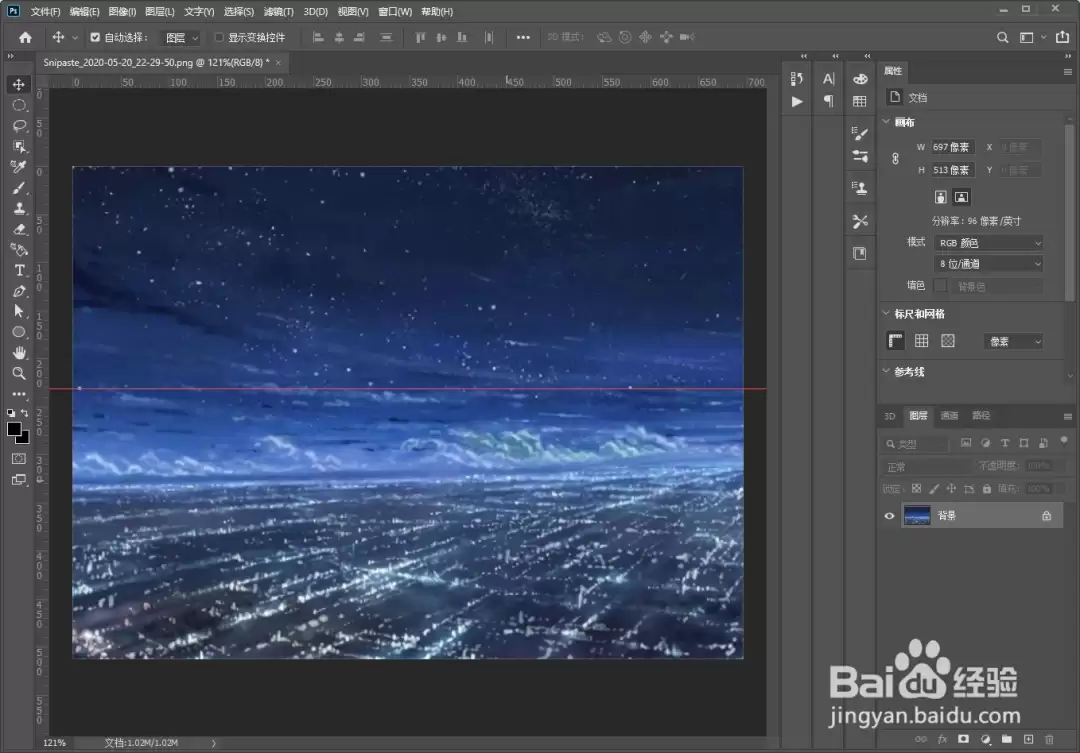
Task: Click the Share icon at top right
Action: click(1063, 37)
